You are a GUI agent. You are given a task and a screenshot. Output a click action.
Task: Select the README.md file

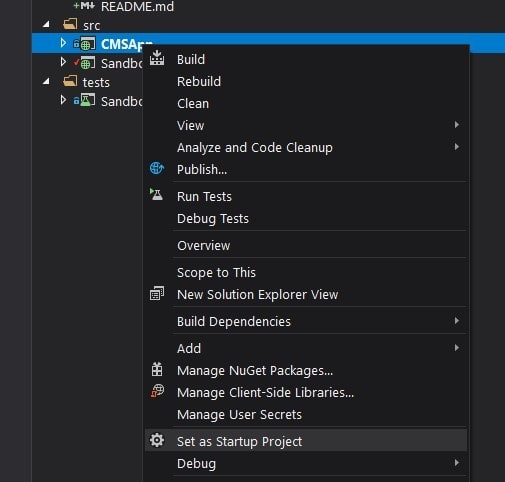pos(137,6)
